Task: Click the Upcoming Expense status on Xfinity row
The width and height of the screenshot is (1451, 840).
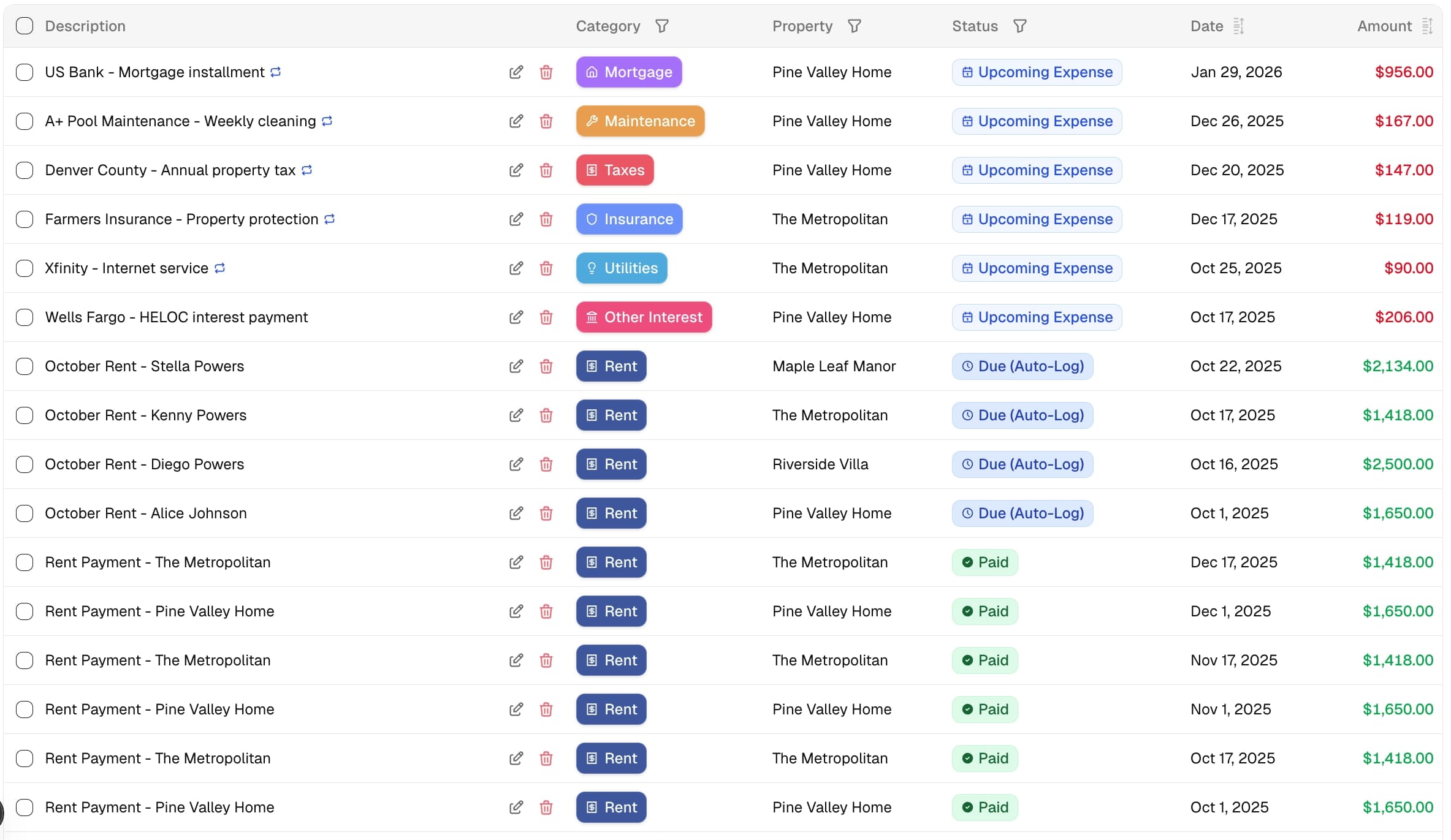Action: pyautogui.click(x=1037, y=268)
